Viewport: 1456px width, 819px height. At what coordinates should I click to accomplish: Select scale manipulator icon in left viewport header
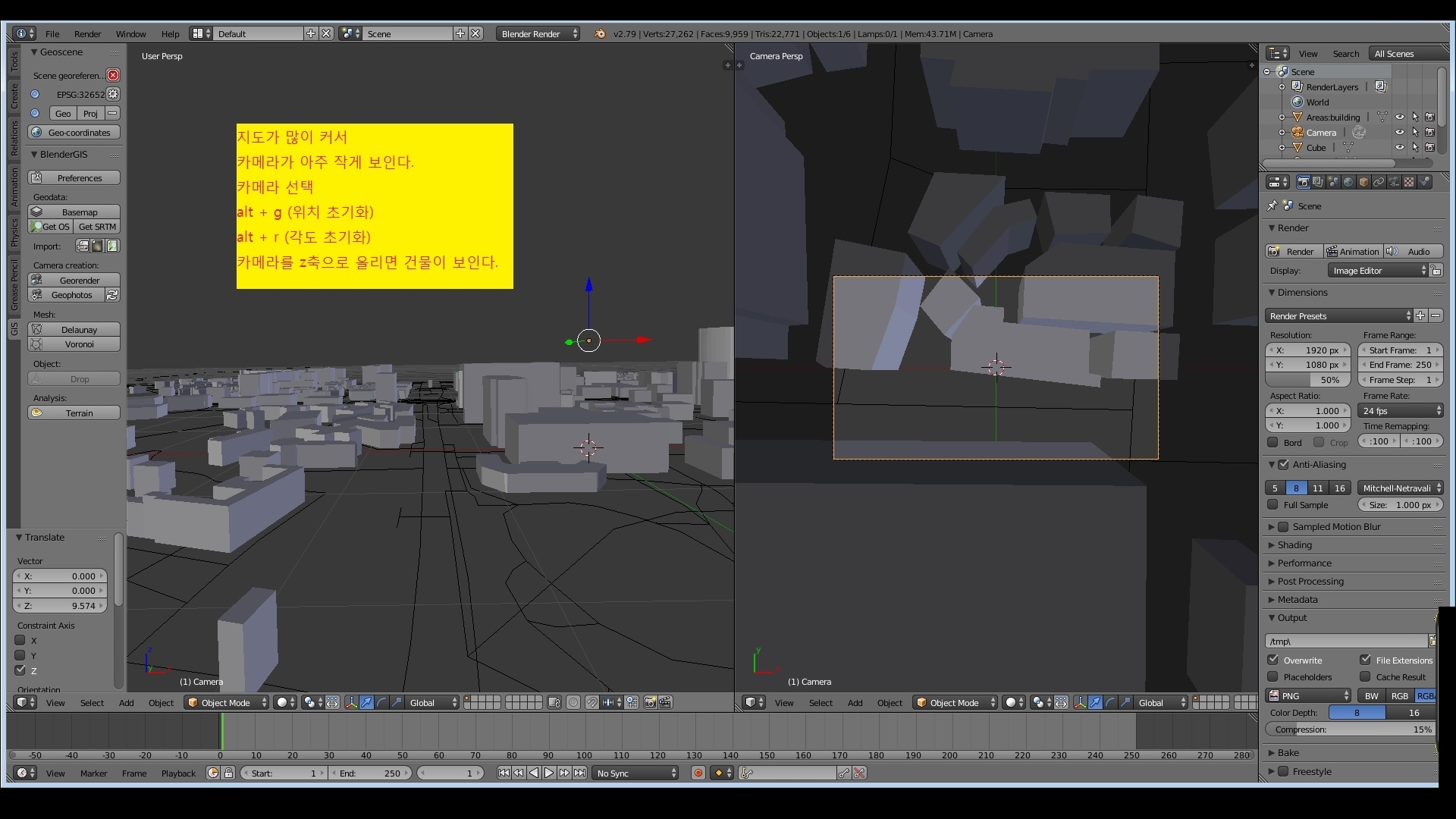point(397,702)
